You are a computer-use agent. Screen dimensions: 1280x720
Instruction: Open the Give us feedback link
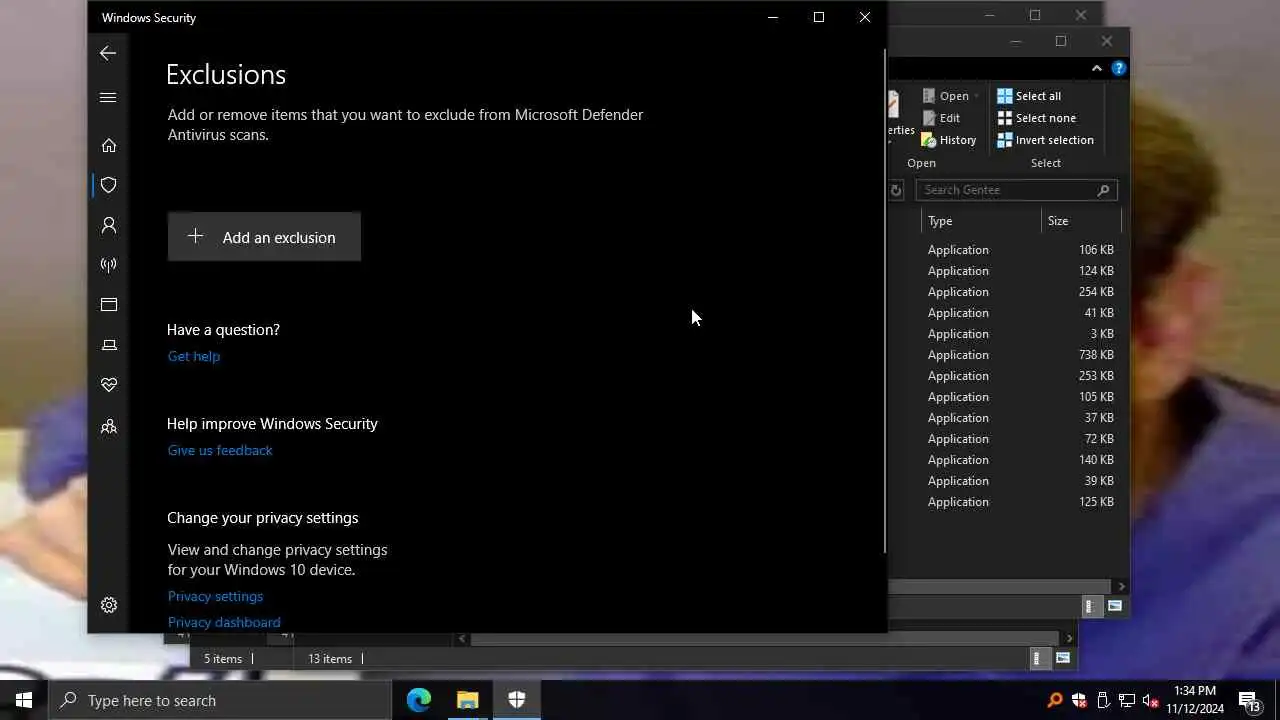click(x=220, y=450)
